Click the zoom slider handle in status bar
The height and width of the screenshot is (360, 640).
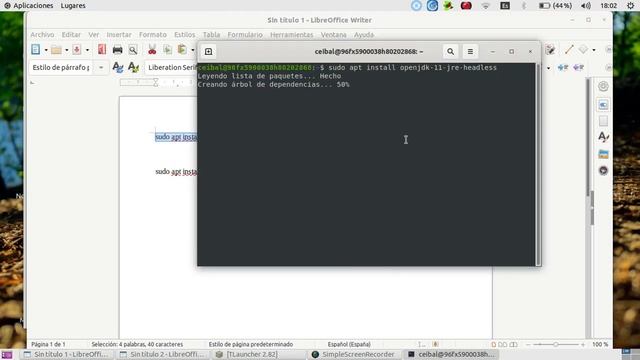pyautogui.click(x=556, y=344)
